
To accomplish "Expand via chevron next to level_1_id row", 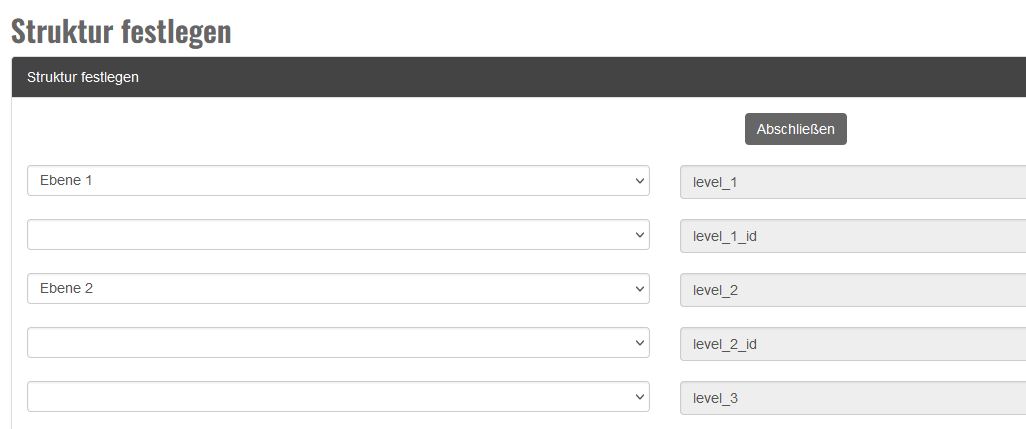I will coord(640,235).
